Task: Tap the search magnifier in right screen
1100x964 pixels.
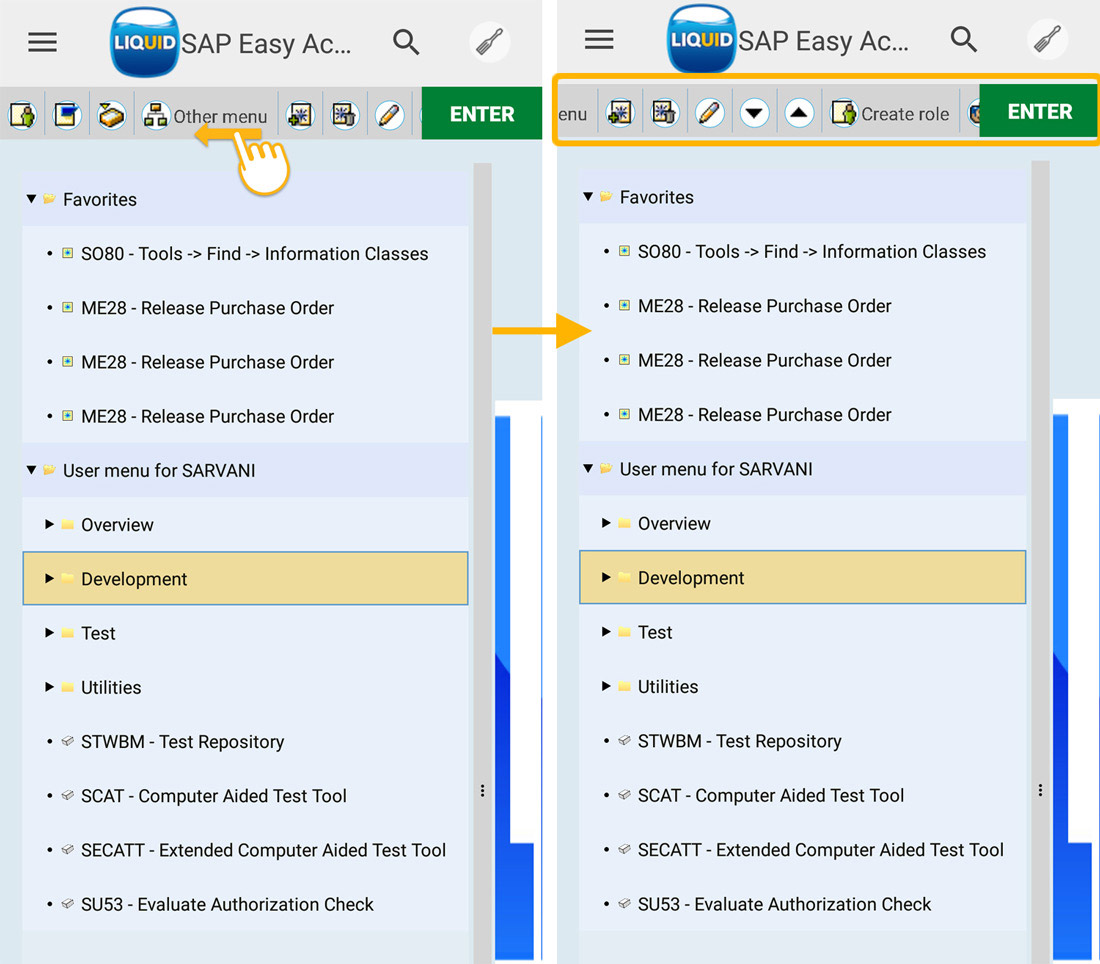Action: (963, 40)
